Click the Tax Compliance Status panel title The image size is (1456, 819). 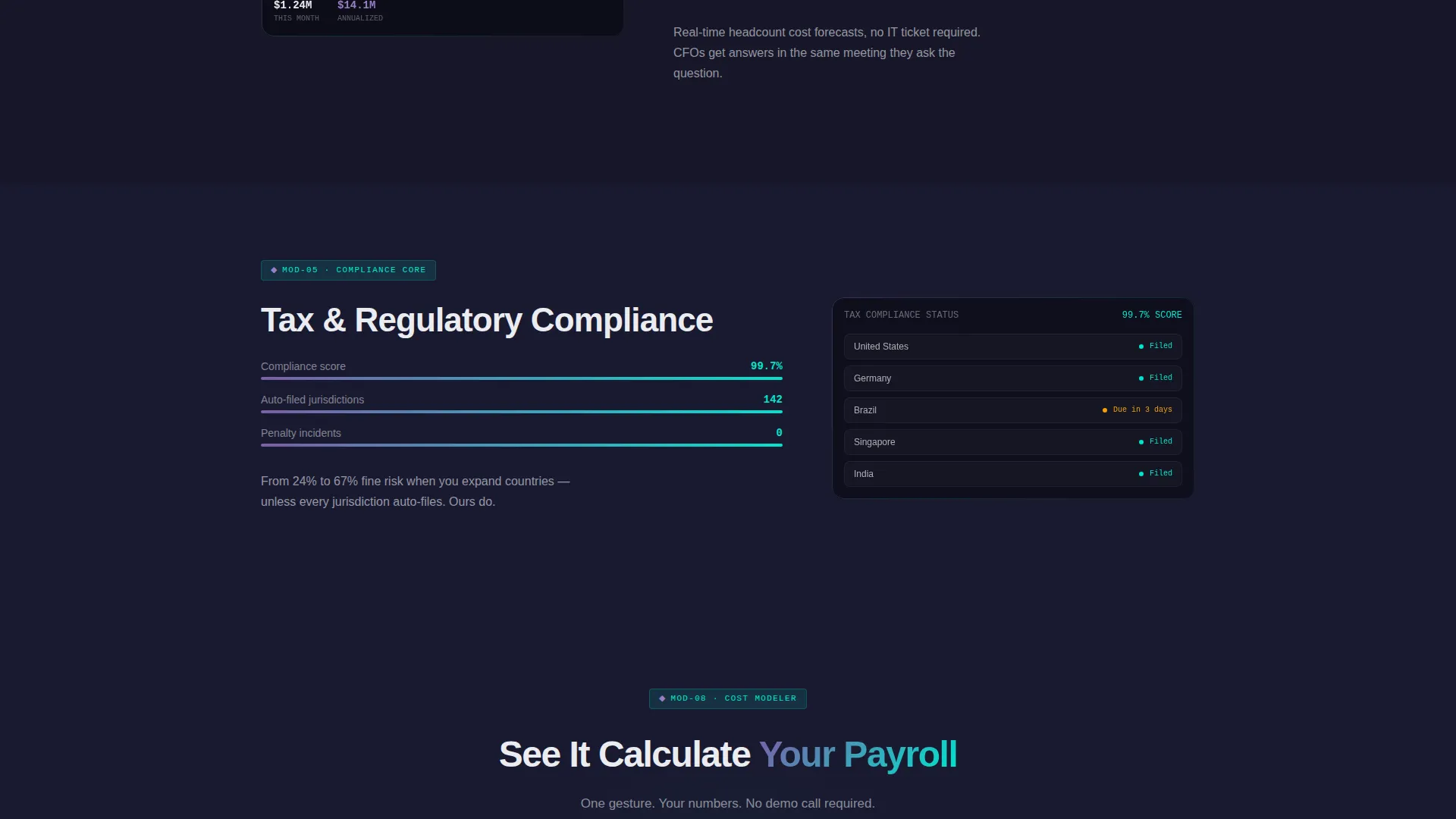click(901, 315)
